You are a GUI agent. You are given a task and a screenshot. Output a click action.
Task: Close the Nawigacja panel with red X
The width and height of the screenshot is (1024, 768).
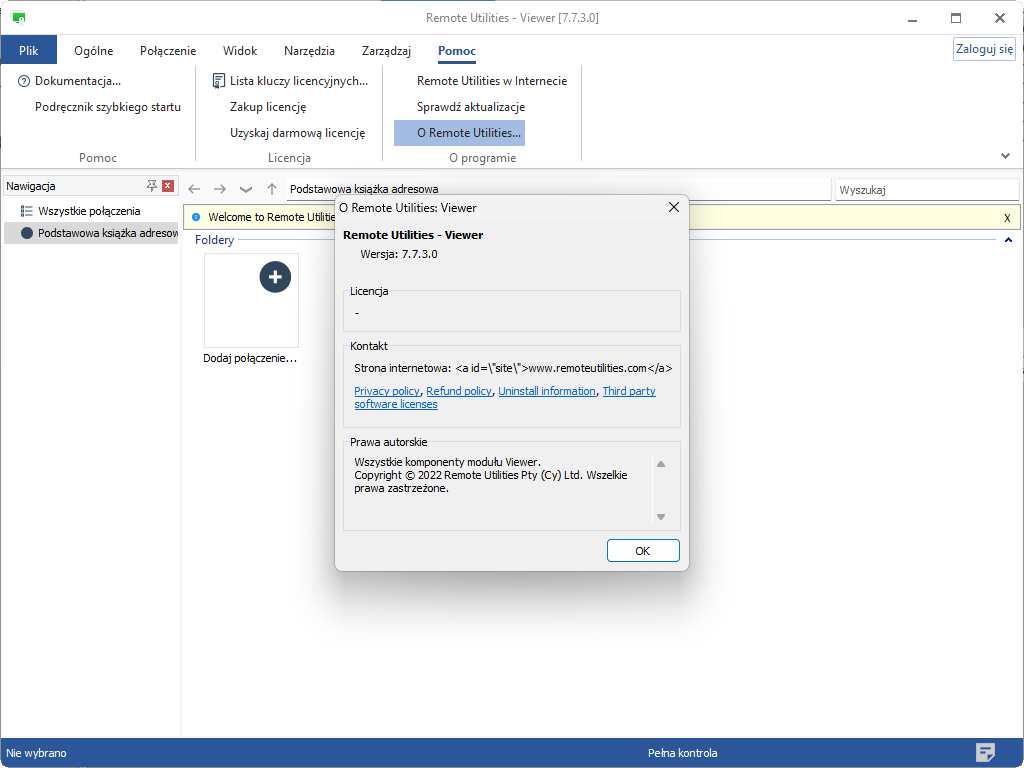click(x=168, y=185)
